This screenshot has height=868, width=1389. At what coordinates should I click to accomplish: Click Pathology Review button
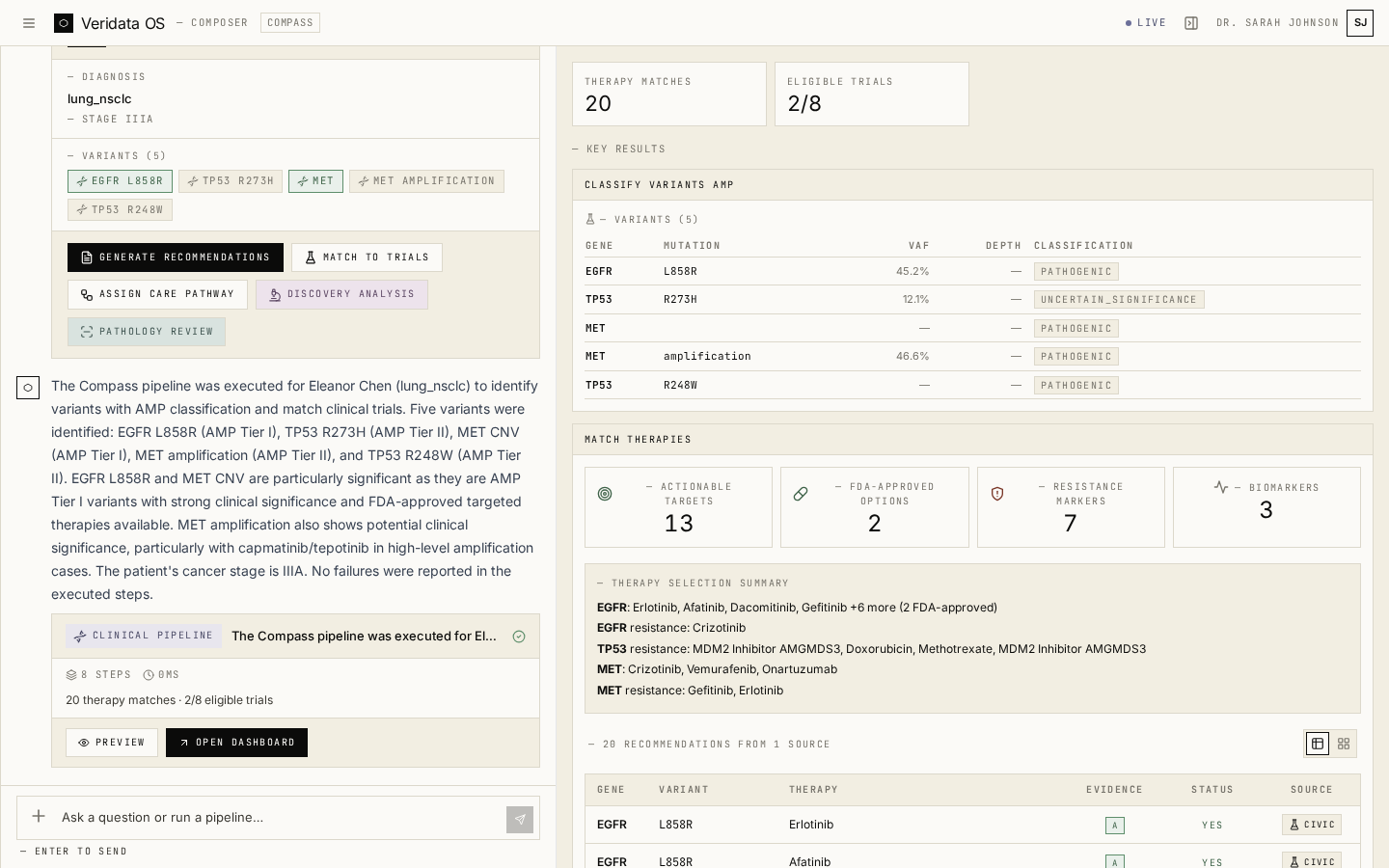click(x=147, y=332)
